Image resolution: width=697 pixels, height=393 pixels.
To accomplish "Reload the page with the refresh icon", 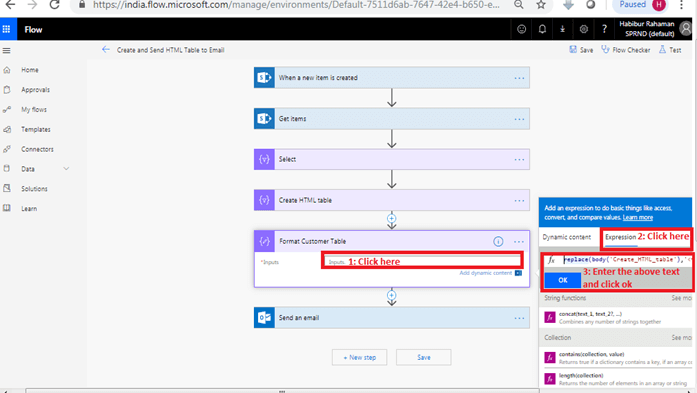I will point(54,5).
